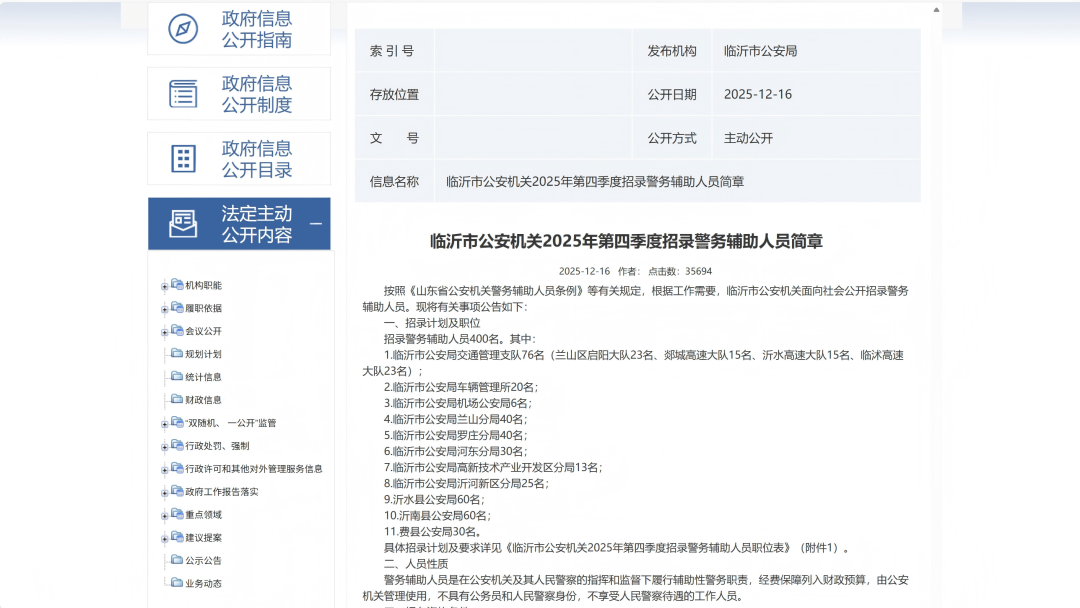The width and height of the screenshot is (1080, 608).
Task: Open the 政府信息公开制度 menu item
Action: pyautogui.click(x=257, y=94)
